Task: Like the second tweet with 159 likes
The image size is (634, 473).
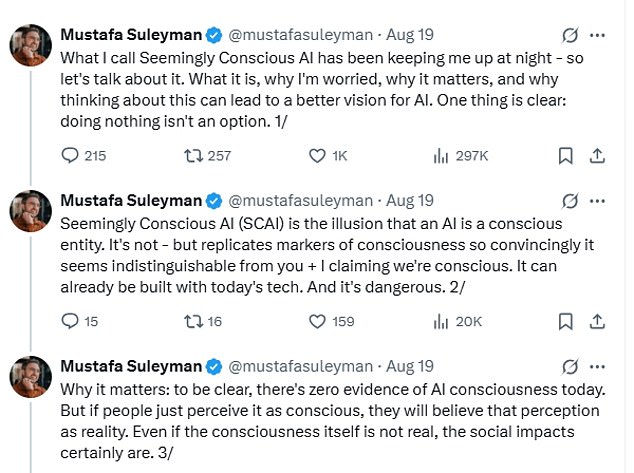Action: tap(317, 321)
